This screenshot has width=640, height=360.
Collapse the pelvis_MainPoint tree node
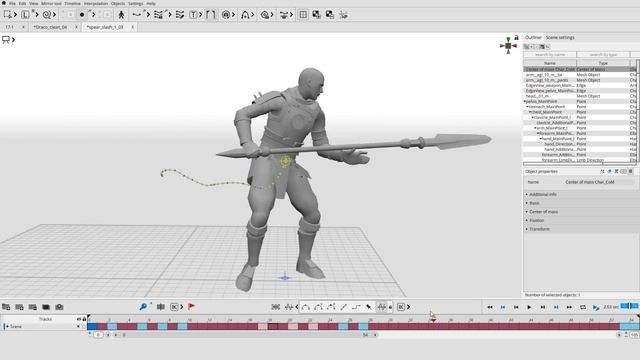pyautogui.click(x=525, y=101)
